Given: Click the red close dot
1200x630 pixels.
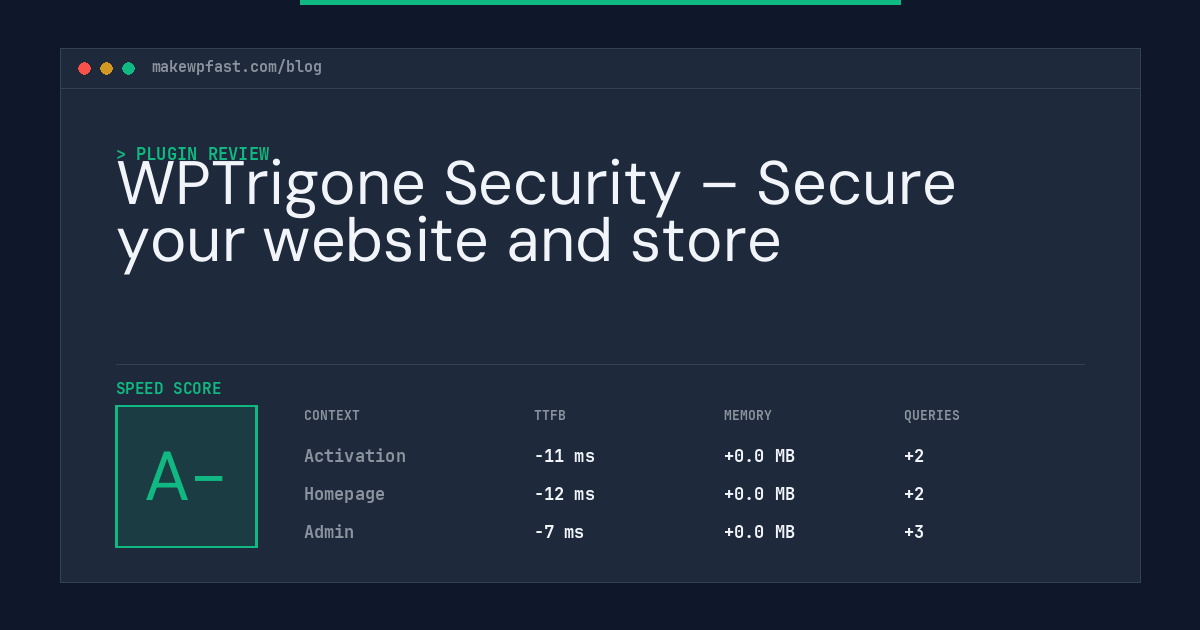Looking at the screenshot, I should pyautogui.click(x=85, y=68).
